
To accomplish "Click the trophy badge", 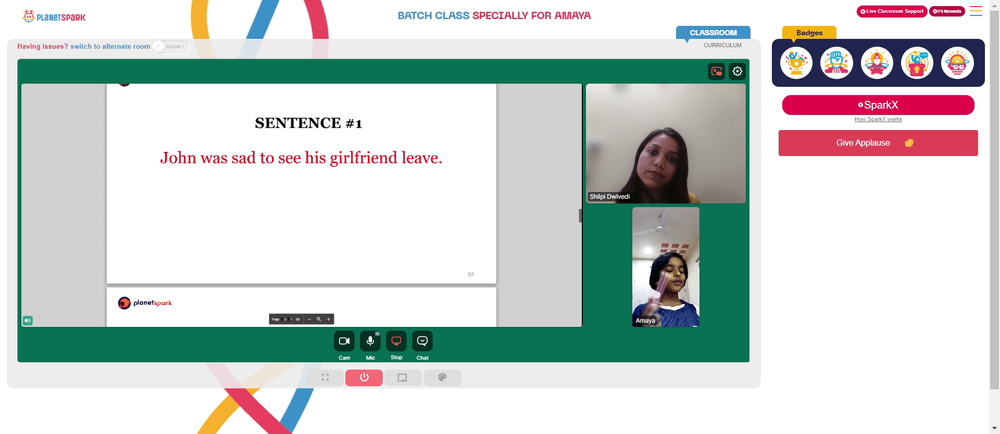I will [x=796, y=63].
